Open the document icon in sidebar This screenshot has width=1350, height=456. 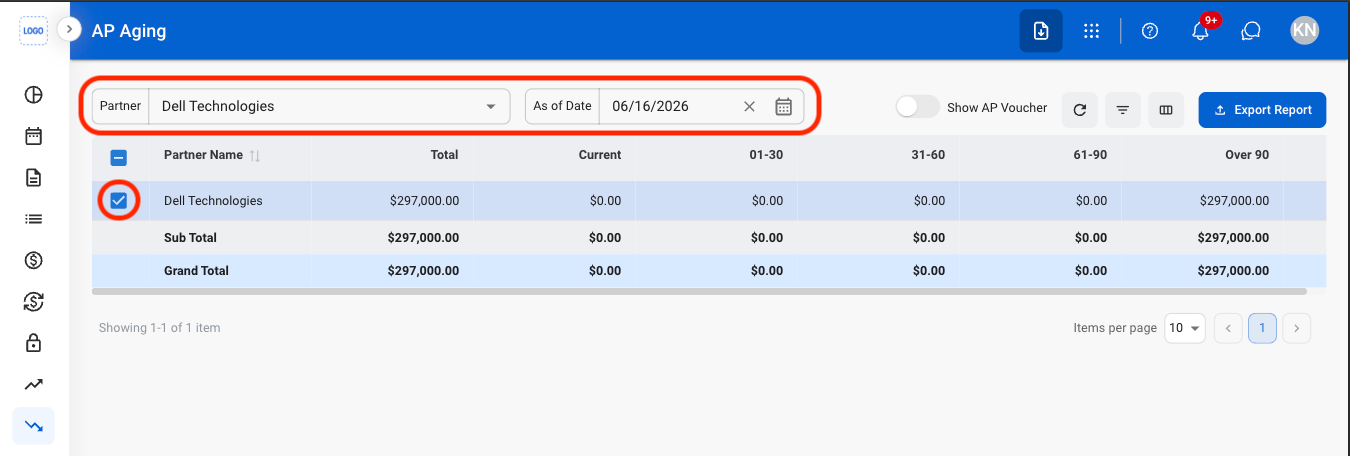point(34,178)
